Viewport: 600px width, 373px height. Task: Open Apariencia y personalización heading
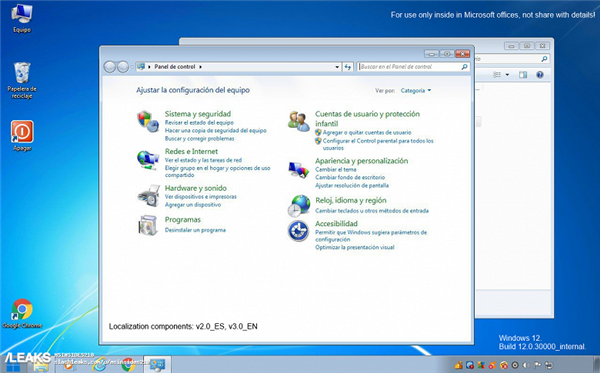[362, 161]
